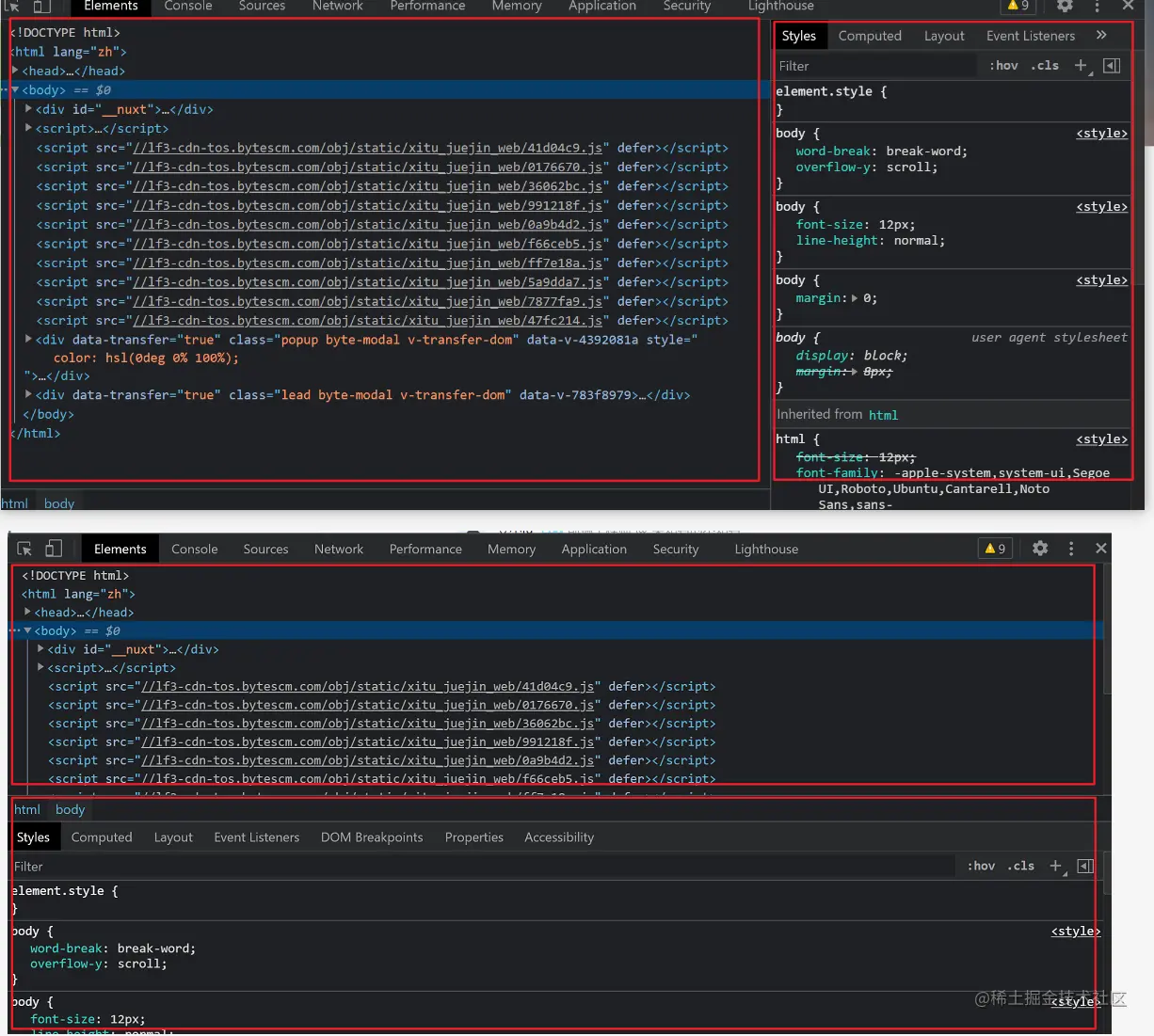
Task: Expand div id __nuxt in top DOM tree
Action: point(28,109)
